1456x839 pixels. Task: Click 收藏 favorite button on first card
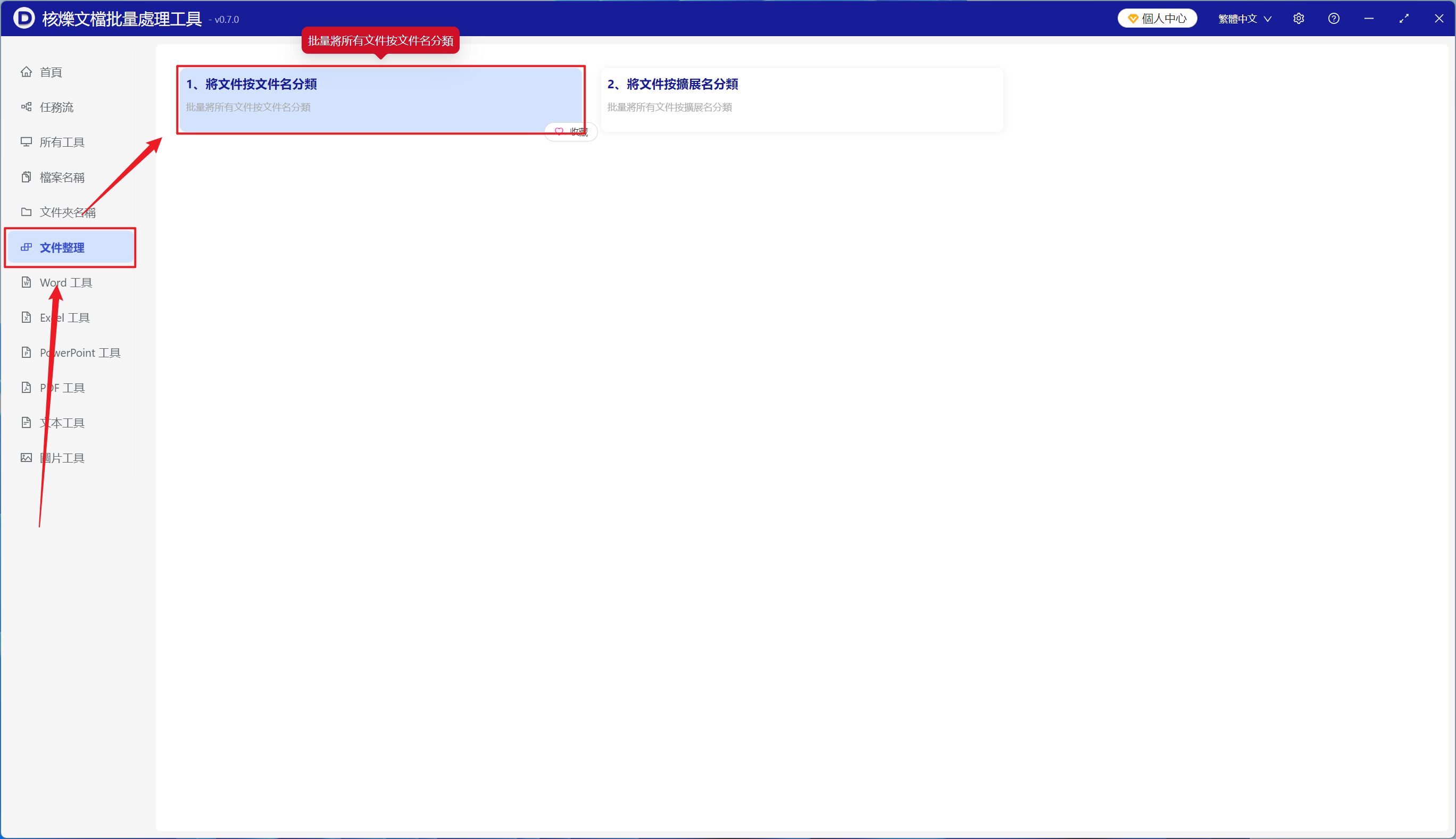click(571, 132)
